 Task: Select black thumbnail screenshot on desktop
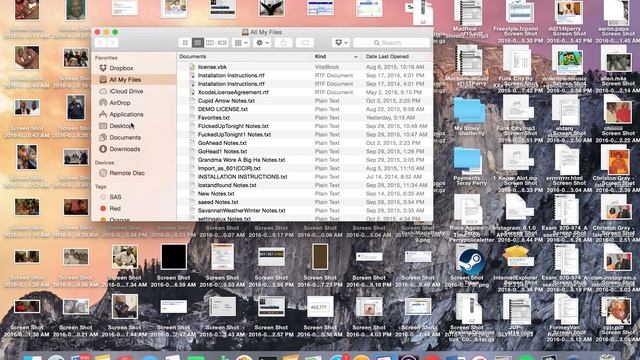[x=173, y=257]
